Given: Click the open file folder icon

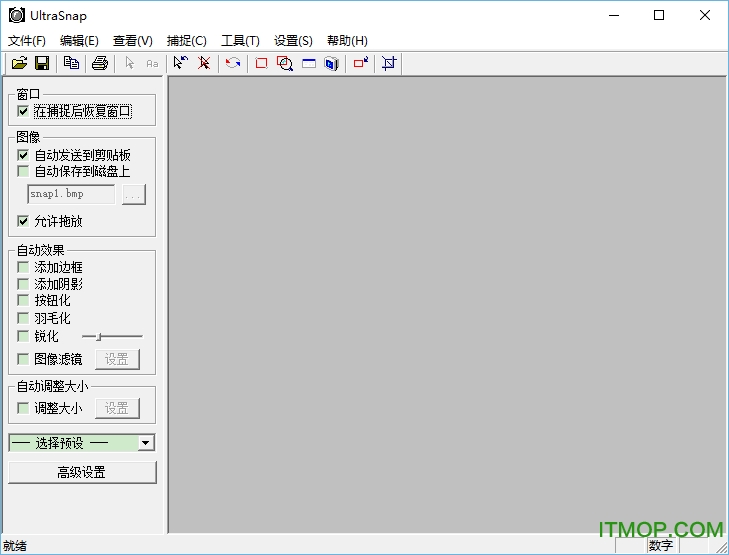Looking at the screenshot, I should pos(20,63).
